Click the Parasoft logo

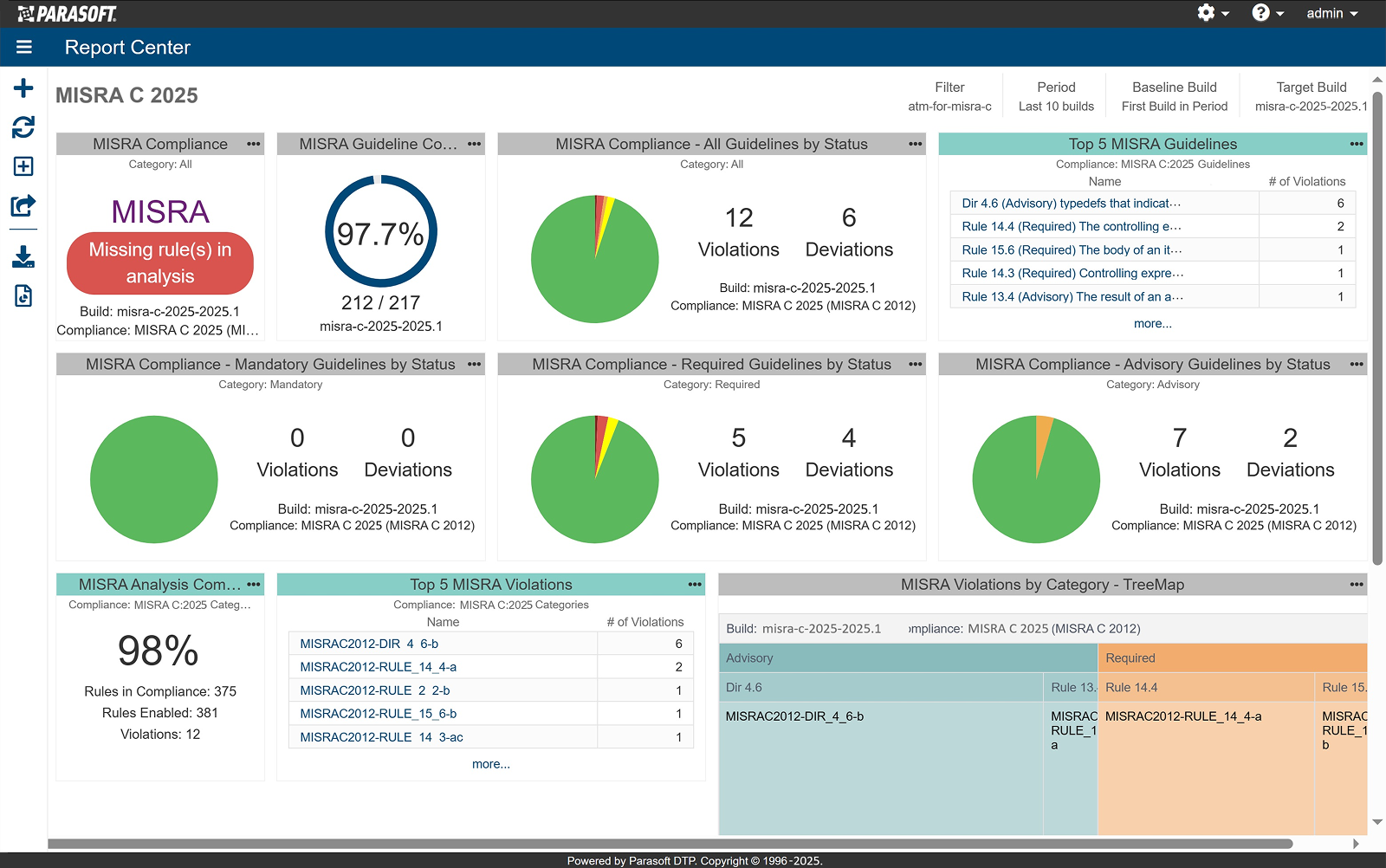[x=67, y=13]
